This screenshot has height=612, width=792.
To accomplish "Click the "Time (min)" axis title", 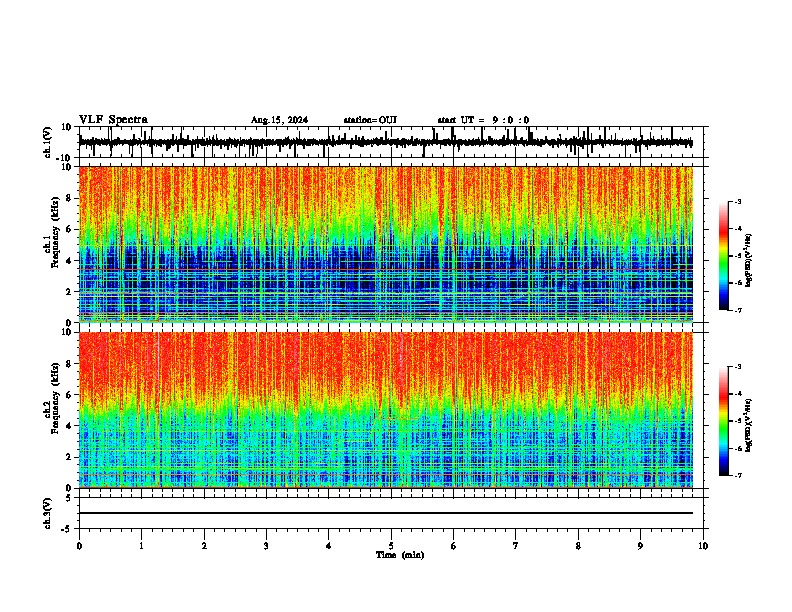I will [x=400, y=555].
